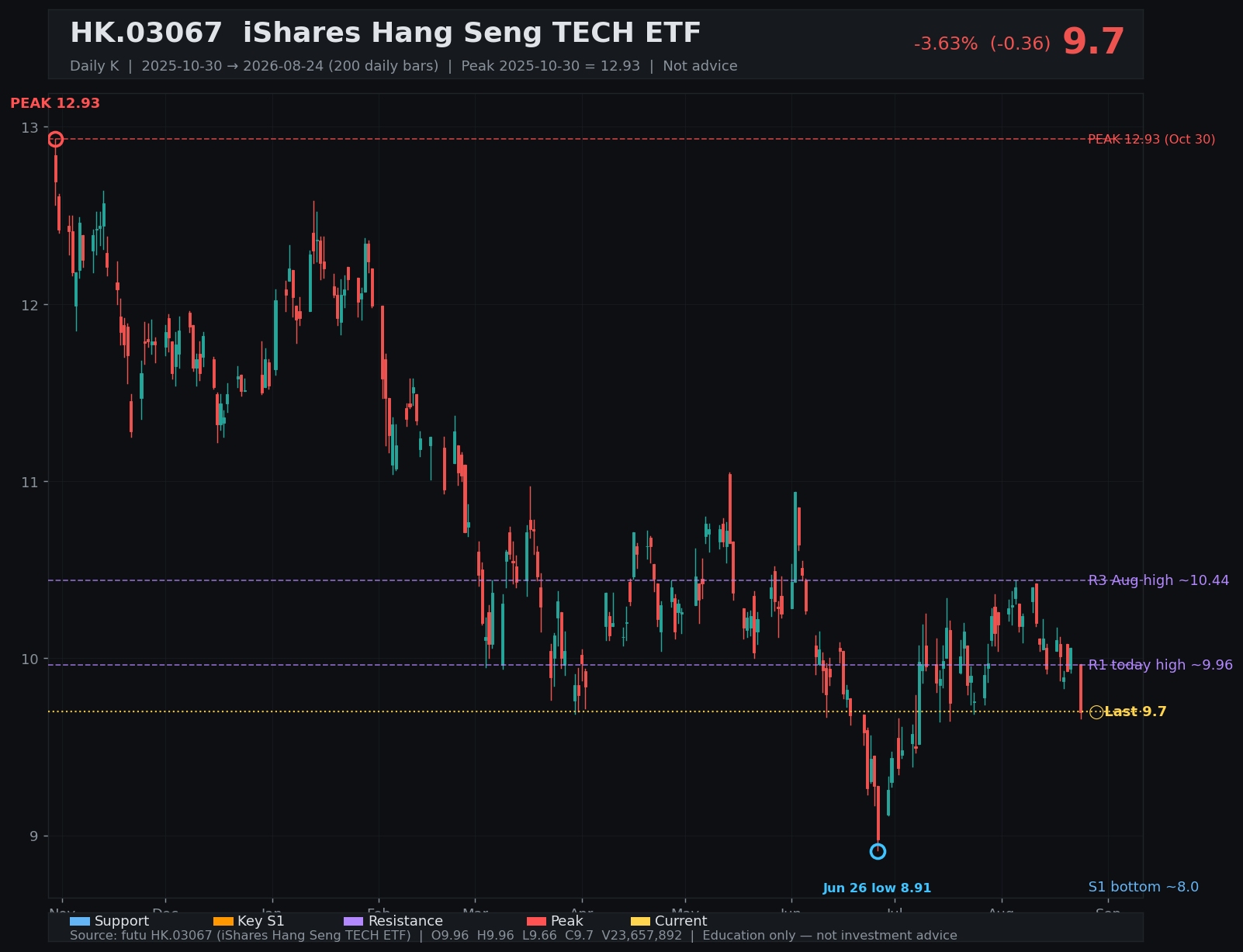
Task: Click the "9" y-axis price label
Action: (35, 836)
